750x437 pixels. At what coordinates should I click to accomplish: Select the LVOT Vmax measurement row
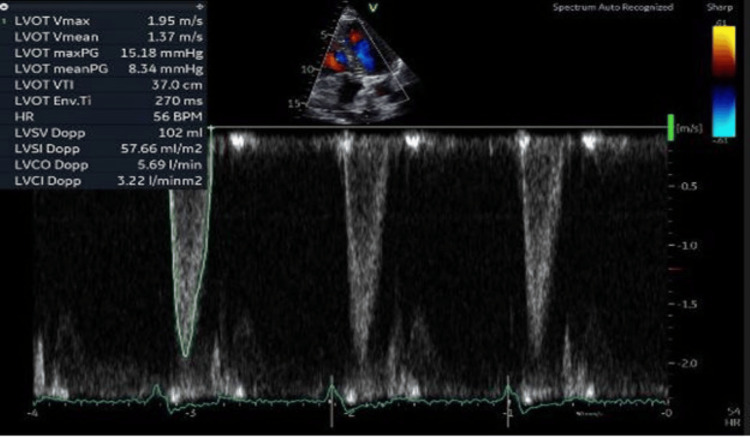[x=103, y=21]
